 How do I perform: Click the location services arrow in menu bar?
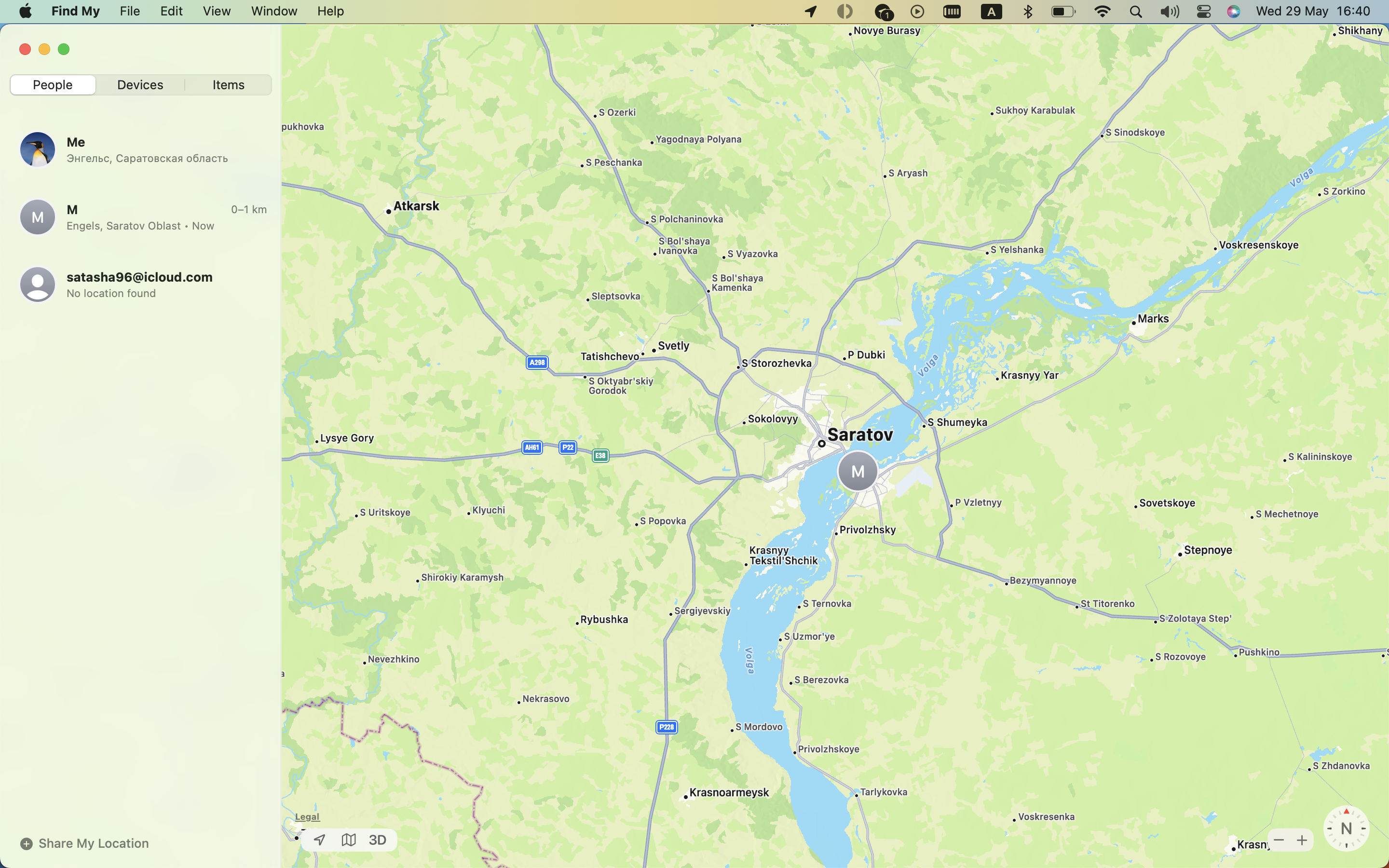810,11
